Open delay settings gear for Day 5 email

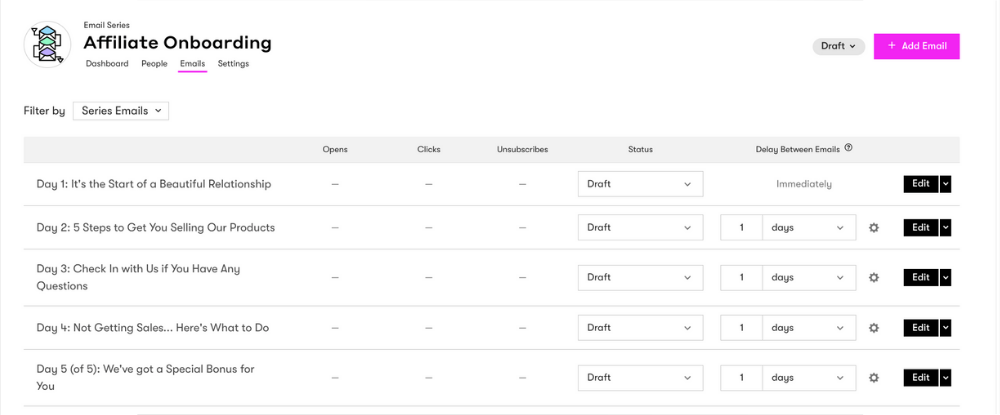click(x=874, y=378)
